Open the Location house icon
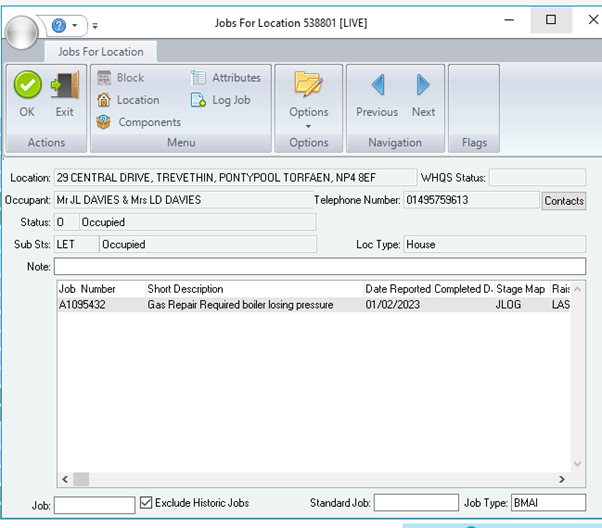Image resolution: width=602 pixels, height=528 pixels. coord(104,100)
